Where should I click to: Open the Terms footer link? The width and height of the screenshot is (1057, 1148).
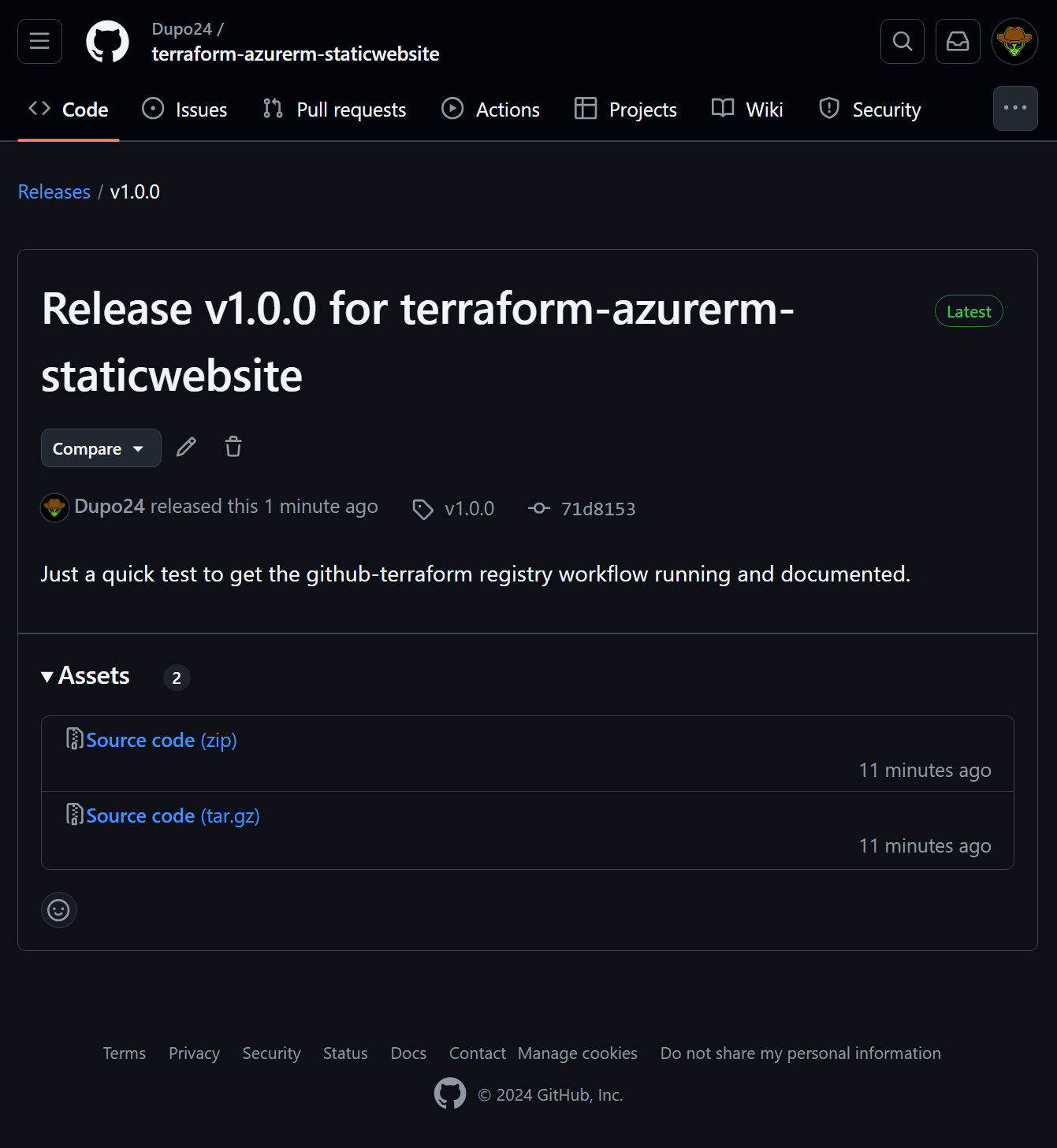(125, 1053)
